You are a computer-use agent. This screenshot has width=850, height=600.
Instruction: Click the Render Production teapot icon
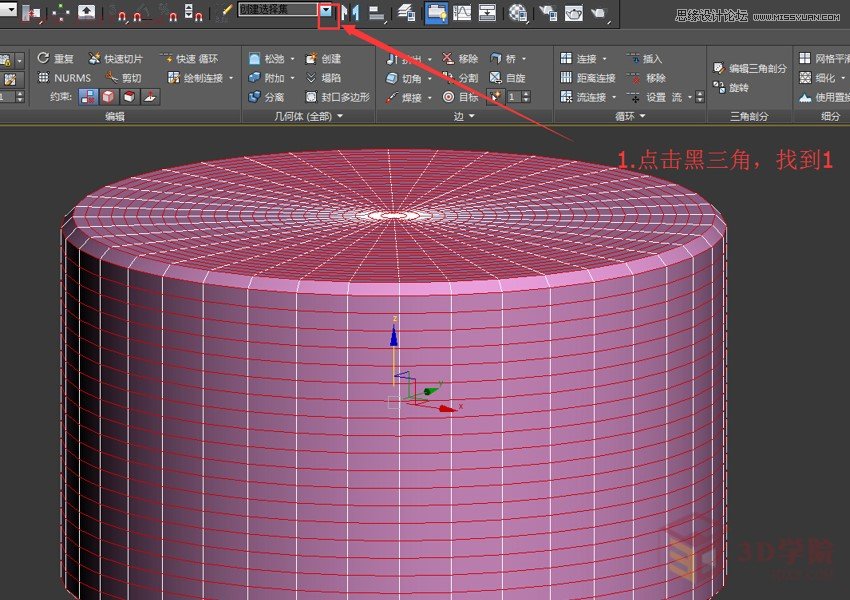(x=599, y=13)
